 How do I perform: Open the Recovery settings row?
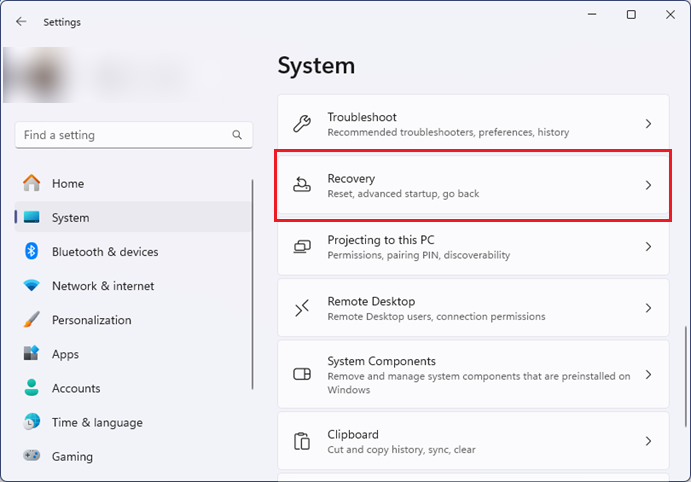click(x=473, y=185)
